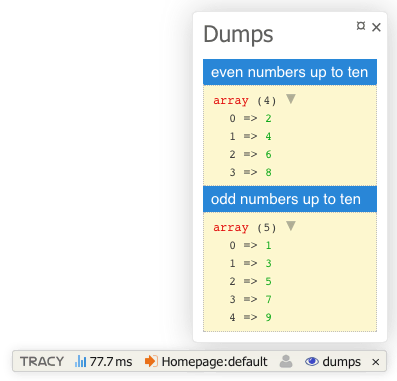Click the Tracy logo in debug bar
Image resolution: width=397 pixels, height=381 pixels.
(x=42, y=361)
